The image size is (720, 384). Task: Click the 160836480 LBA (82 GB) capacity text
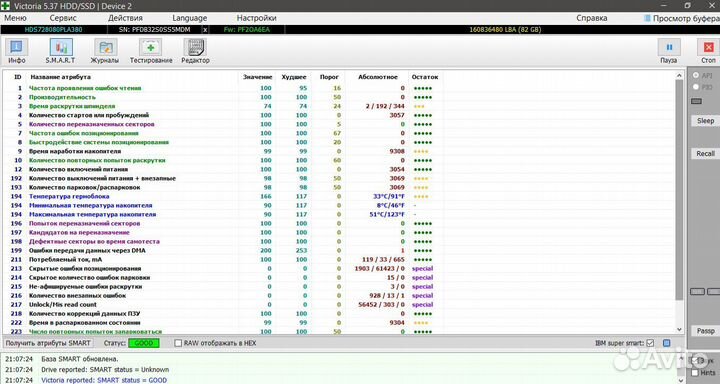coord(505,29)
